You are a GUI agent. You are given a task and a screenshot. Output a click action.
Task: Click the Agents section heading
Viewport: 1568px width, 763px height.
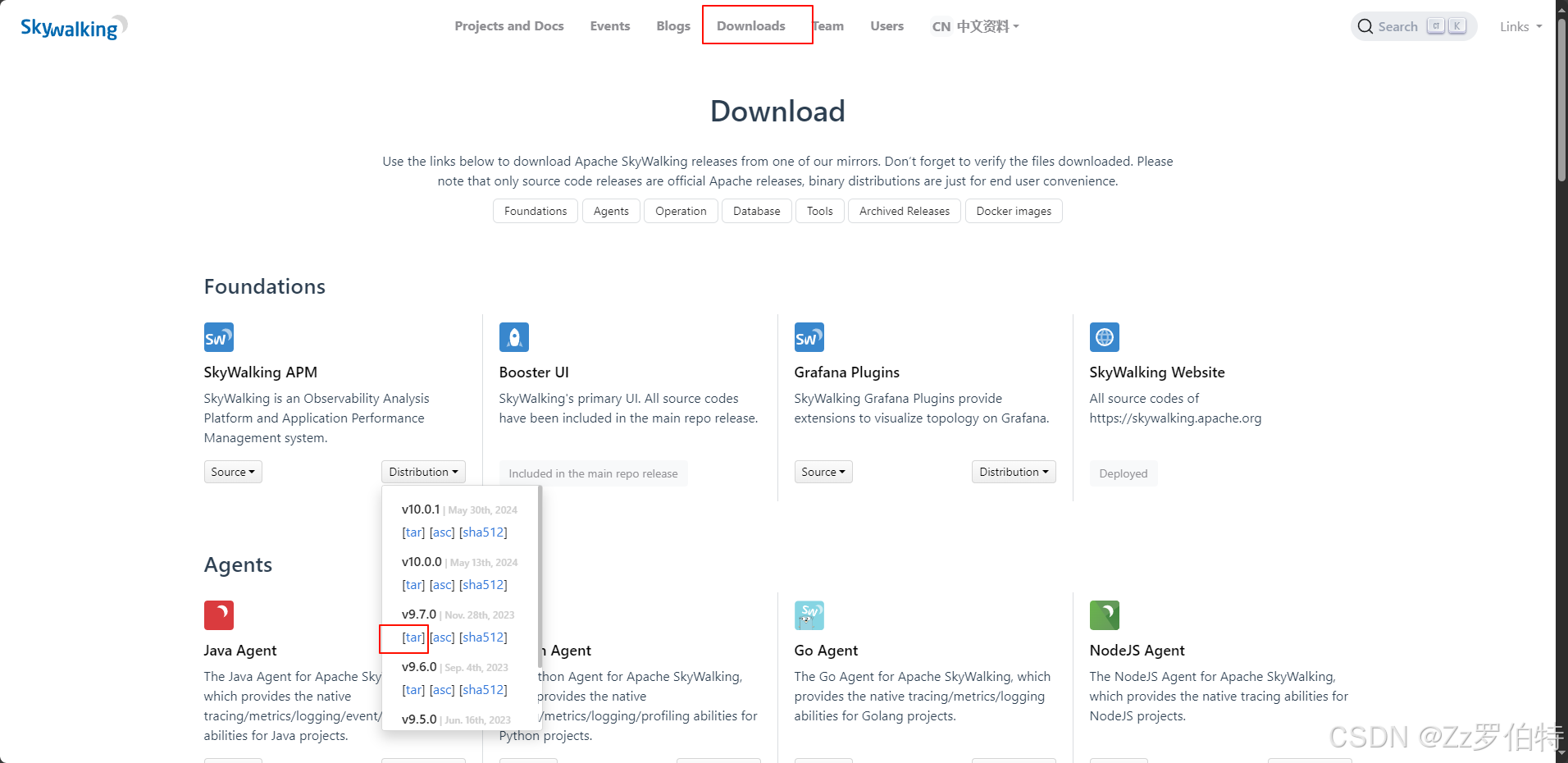pyautogui.click(x=238, y=564)
